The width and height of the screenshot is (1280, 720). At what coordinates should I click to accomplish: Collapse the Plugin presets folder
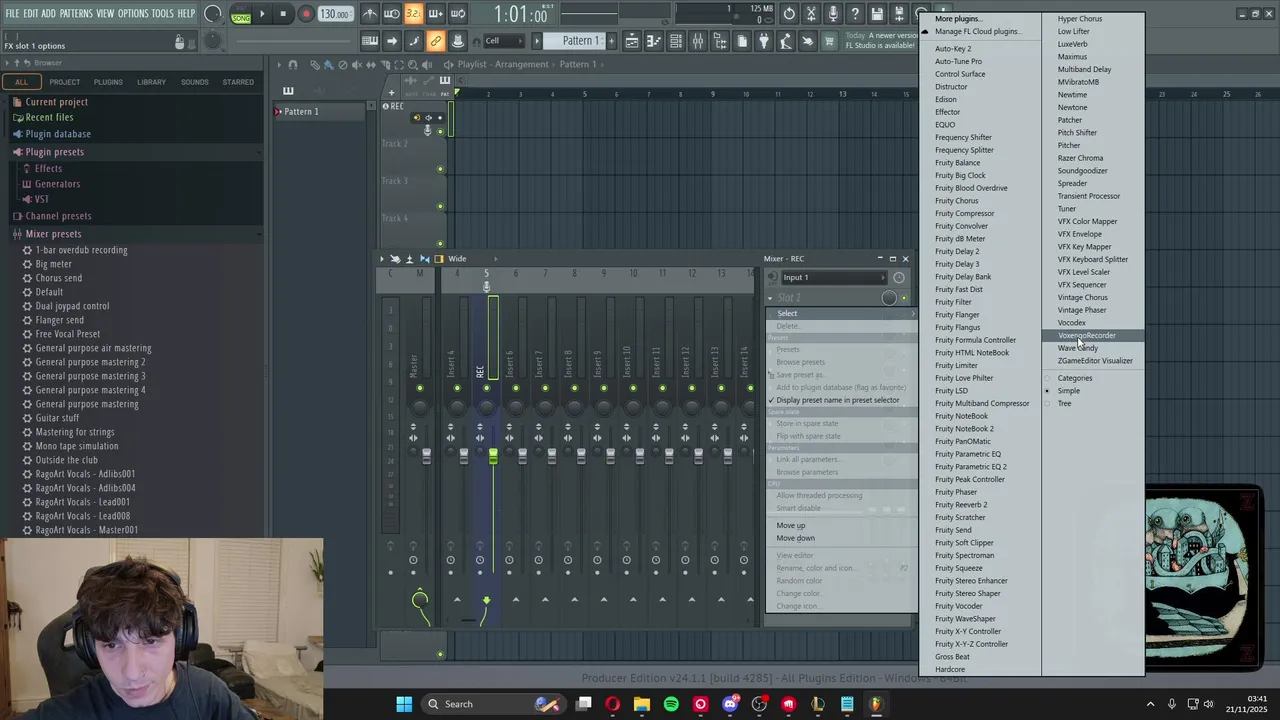(54, 152)
